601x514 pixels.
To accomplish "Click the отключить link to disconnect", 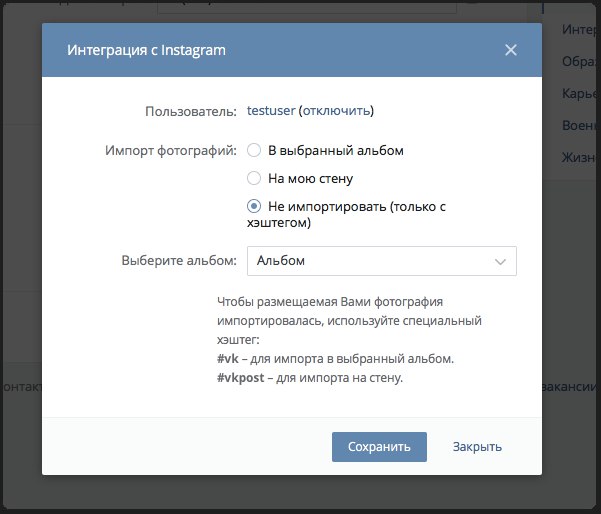I will (337, 111).
